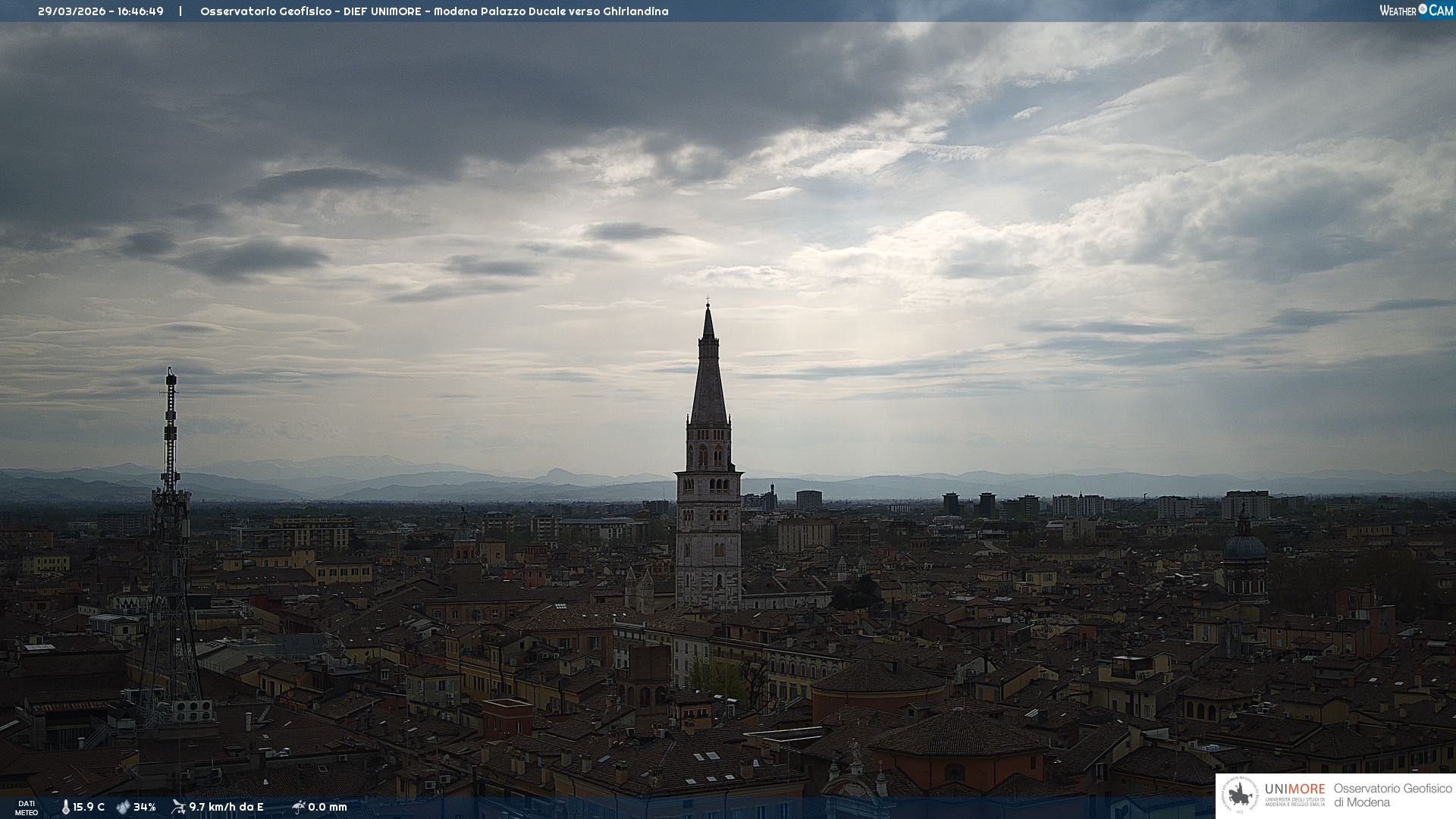Image resolution: width=1456 pixels, height=819 pixels.
Task: Click the 29/03/2026 date stamp
Action: coord(72,11)
